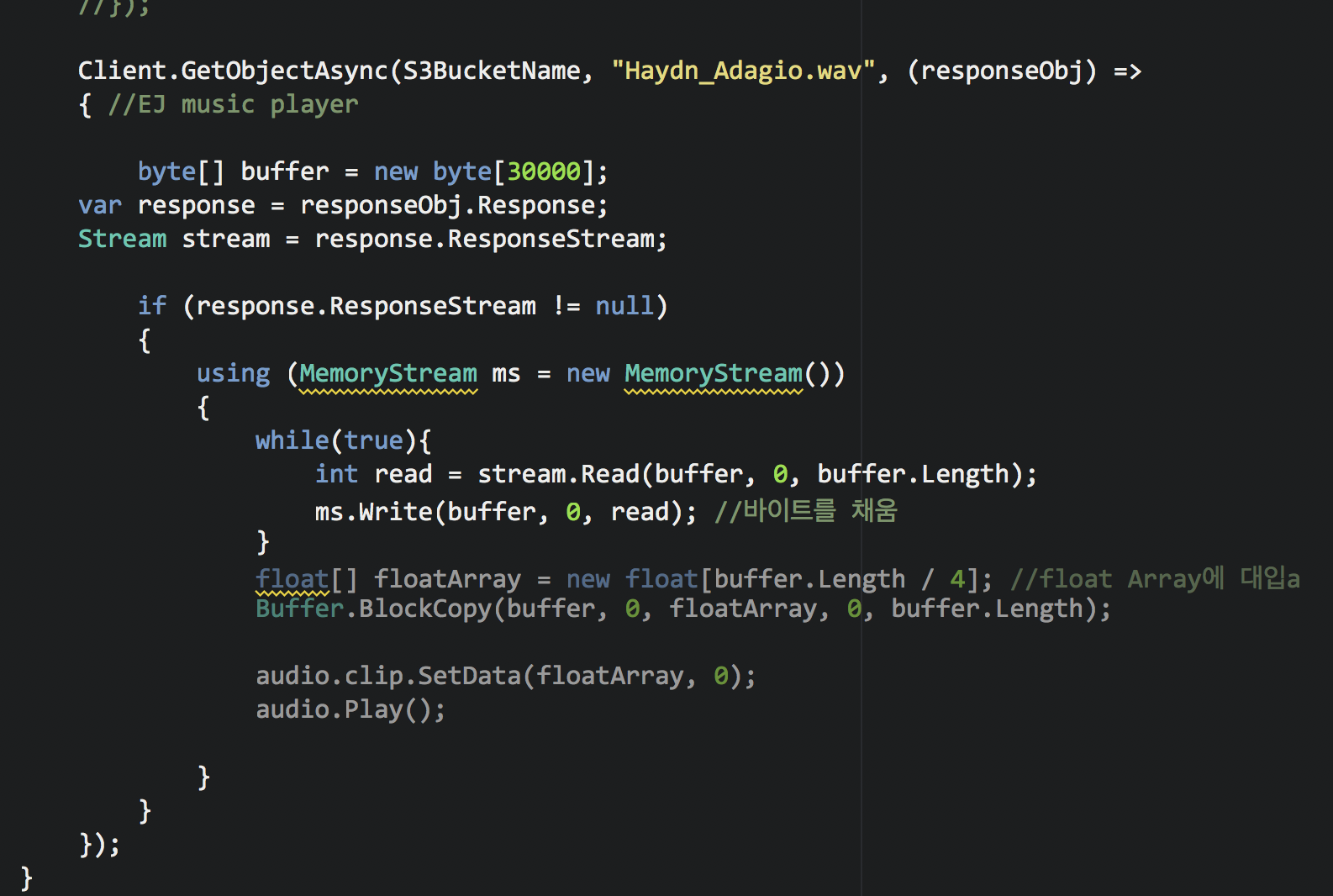The image size is (1333, 896).
Task: Click the var keyword before response
Action: (100, 205)
